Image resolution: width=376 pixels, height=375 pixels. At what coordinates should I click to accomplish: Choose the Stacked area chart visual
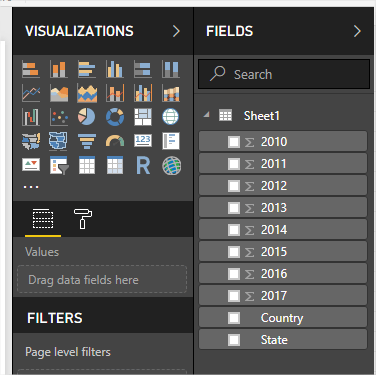(87, 93)
